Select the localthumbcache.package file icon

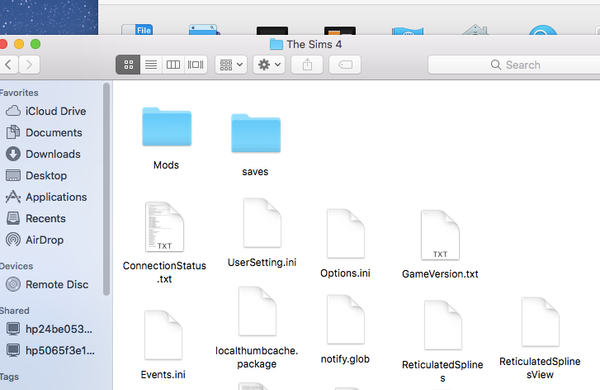coord(257,311)
